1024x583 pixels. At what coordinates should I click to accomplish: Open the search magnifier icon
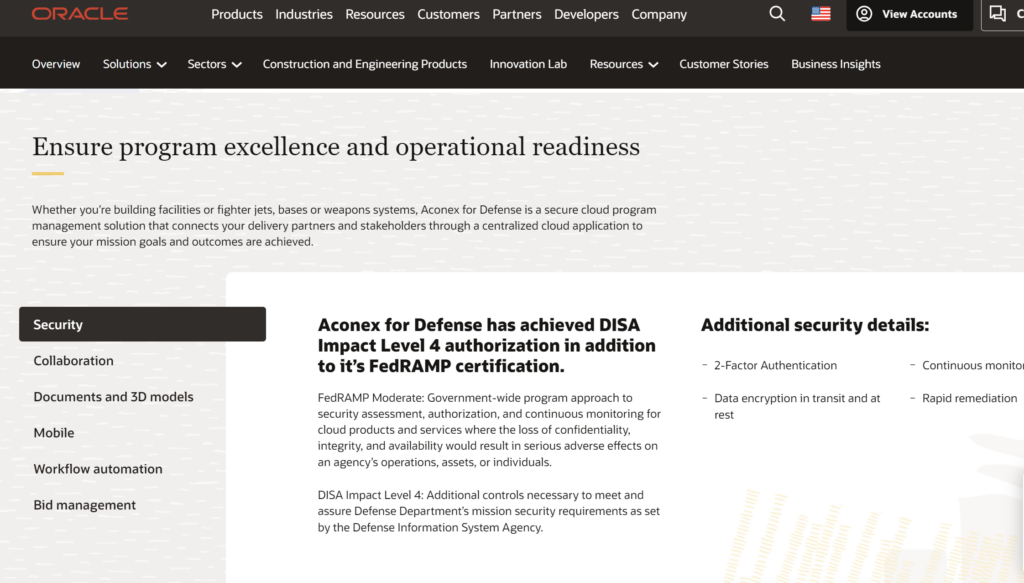(777, 14)
